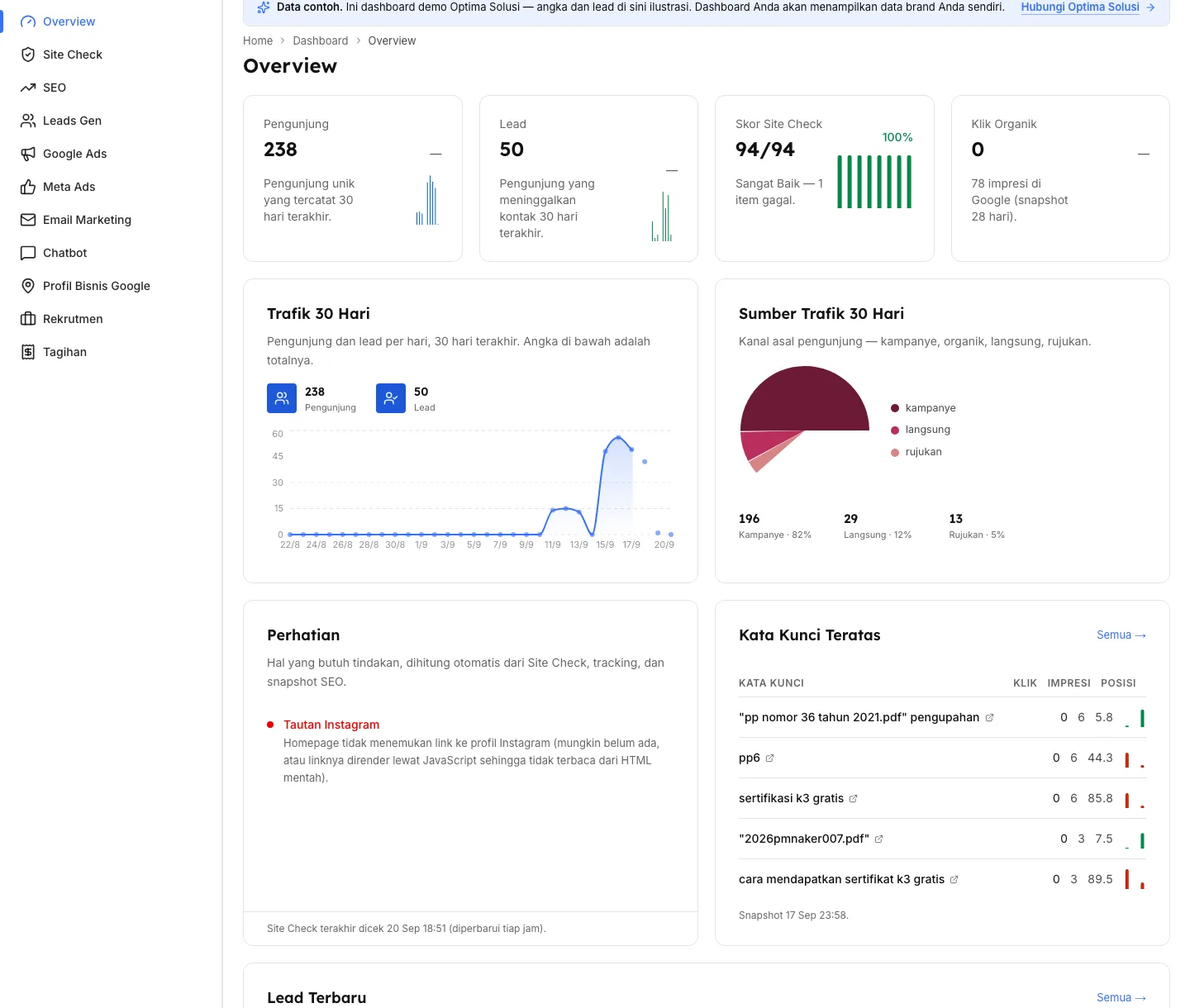Click the Rekrutmen briefcase icon

click(x=28, y=319)
